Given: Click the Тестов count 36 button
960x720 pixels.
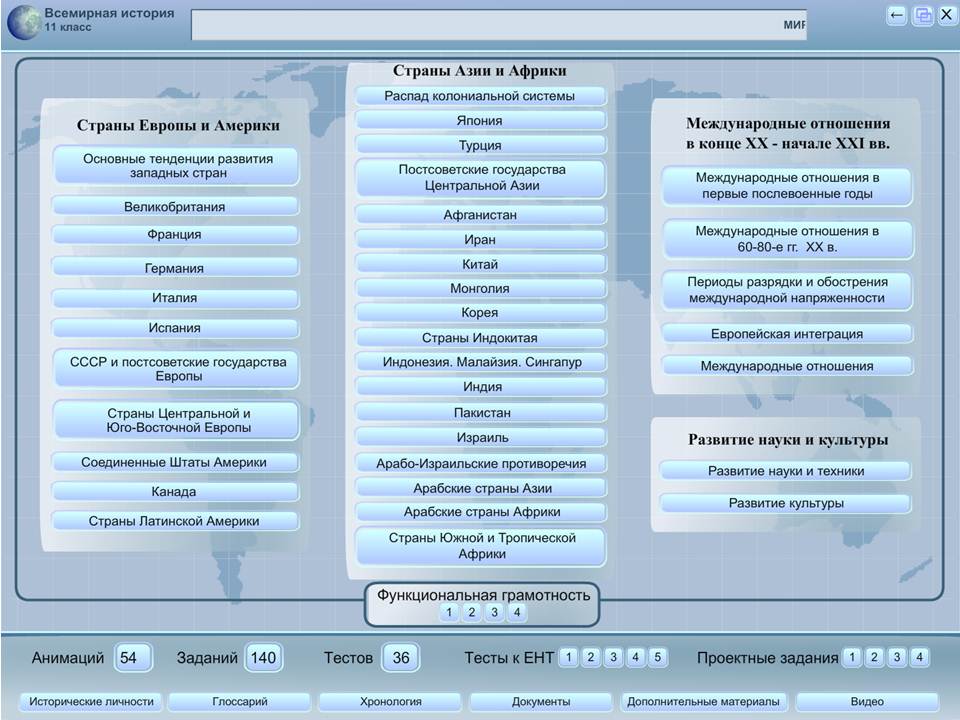Looking at the screenshot, I should (400, 658).
